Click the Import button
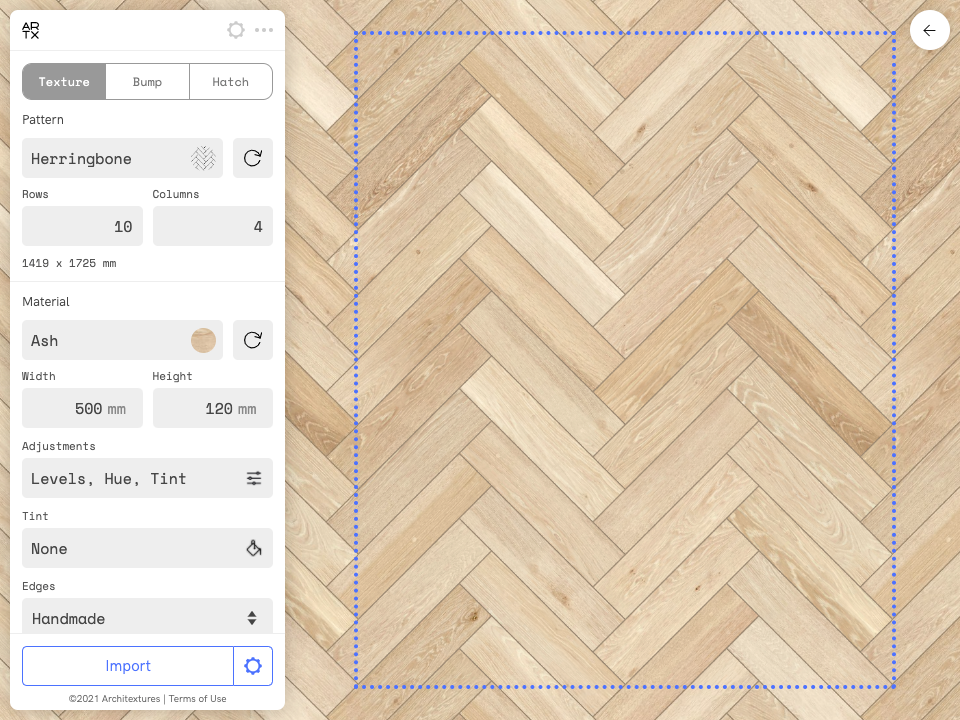 128,666
